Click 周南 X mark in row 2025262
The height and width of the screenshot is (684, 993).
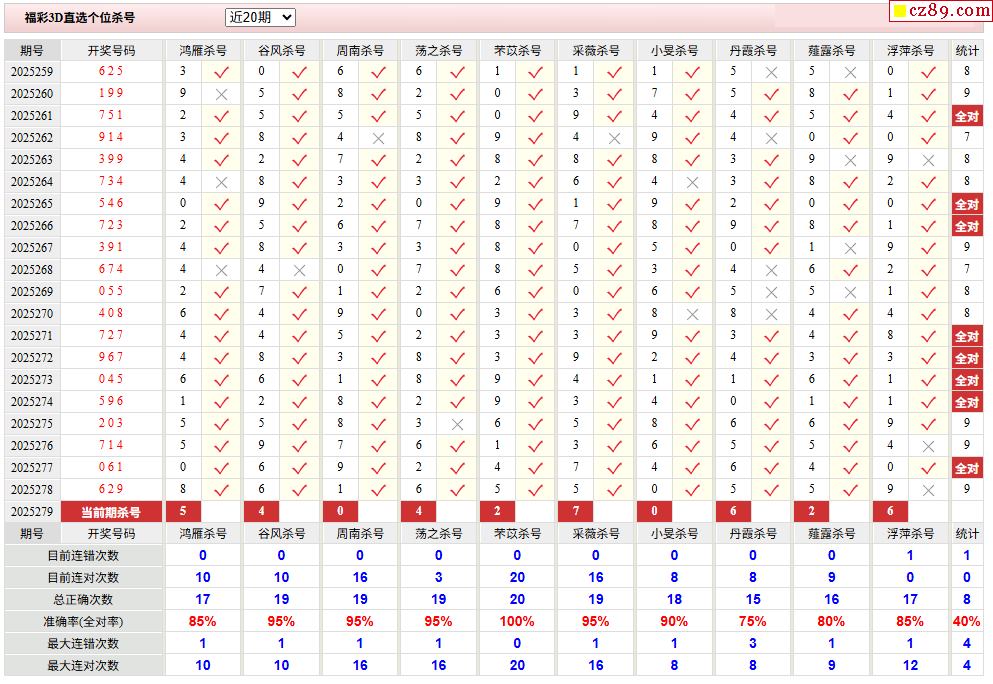click(378, 138)
